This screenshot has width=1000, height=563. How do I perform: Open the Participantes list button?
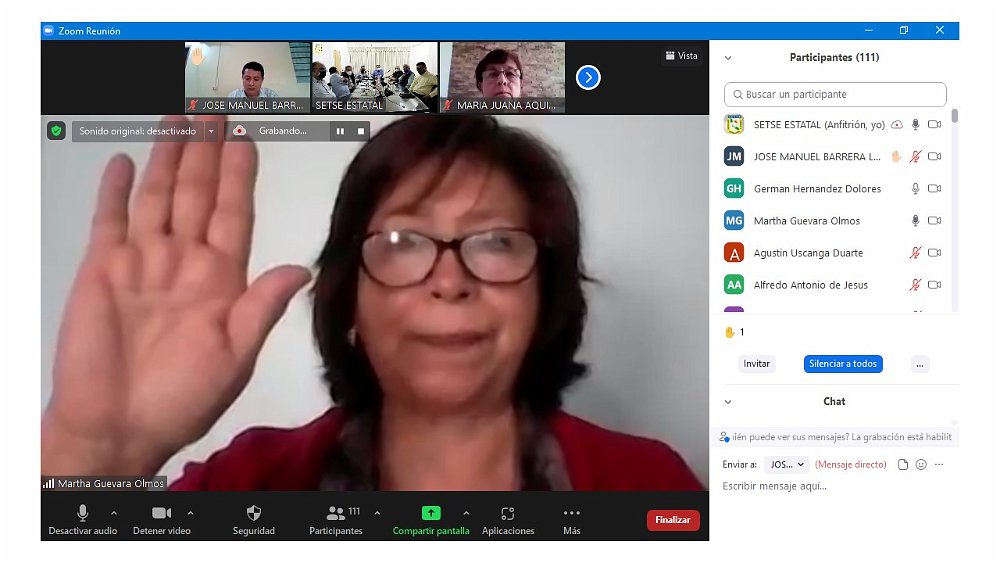pyautogui.click(x=336, y=513)
